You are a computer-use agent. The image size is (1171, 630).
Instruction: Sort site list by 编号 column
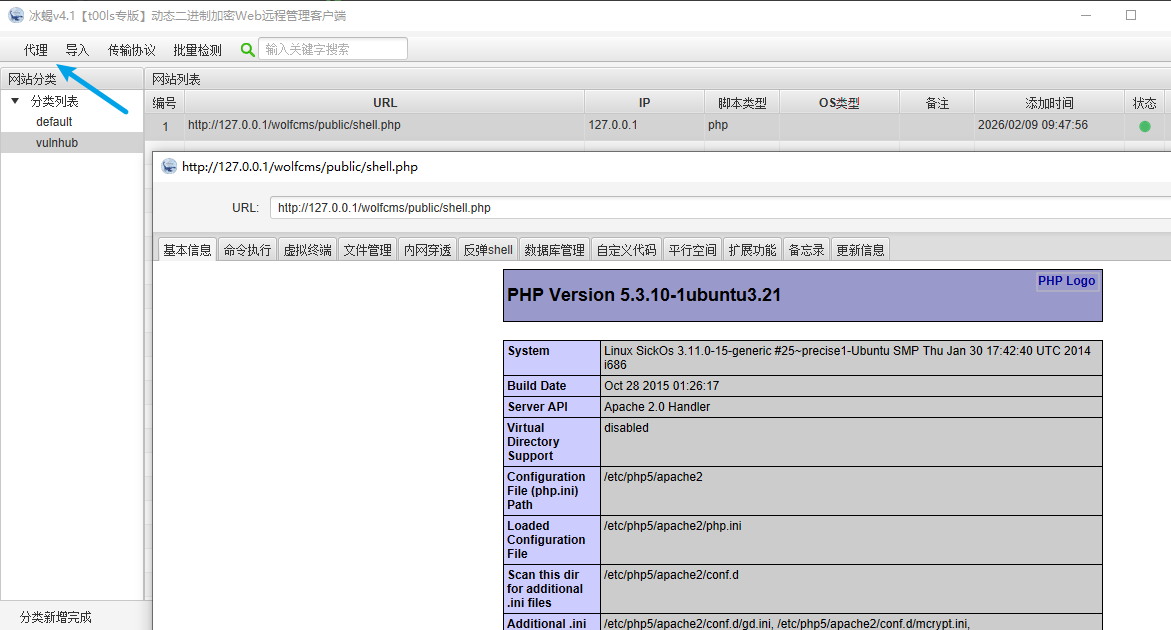click(164, 103)
